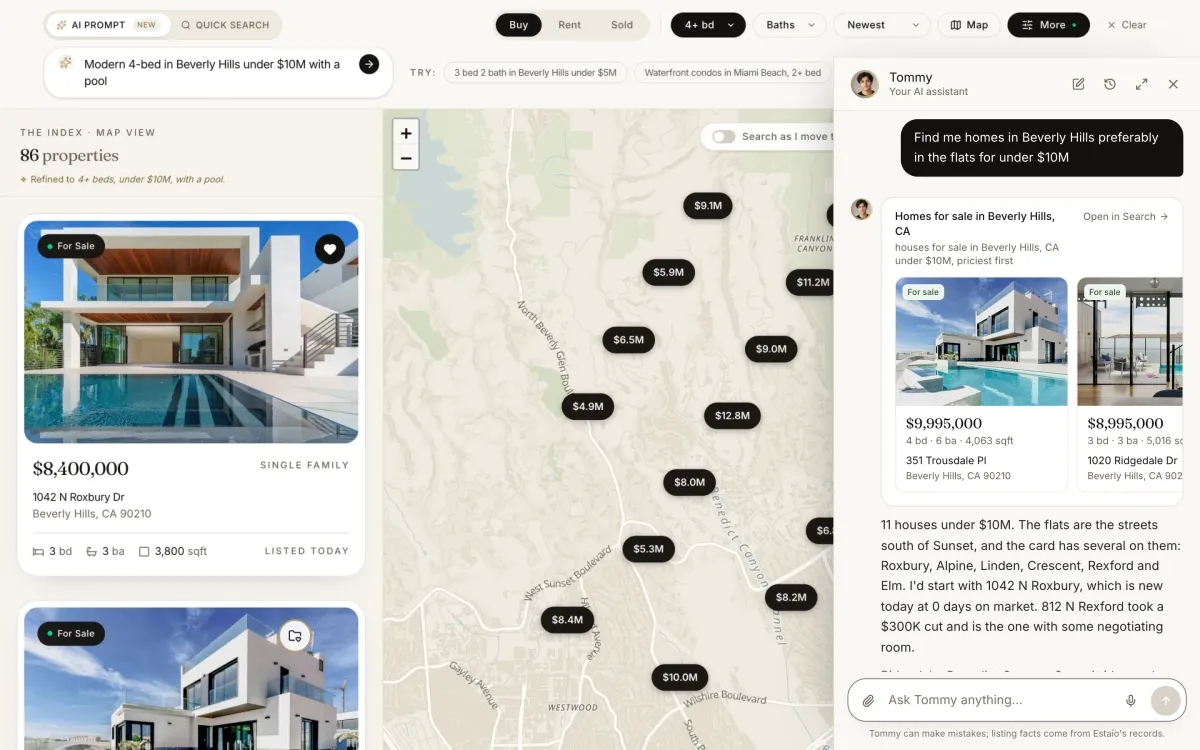
Task: Submit the AI prompt with the arrow button
Action: click(369, 64)
